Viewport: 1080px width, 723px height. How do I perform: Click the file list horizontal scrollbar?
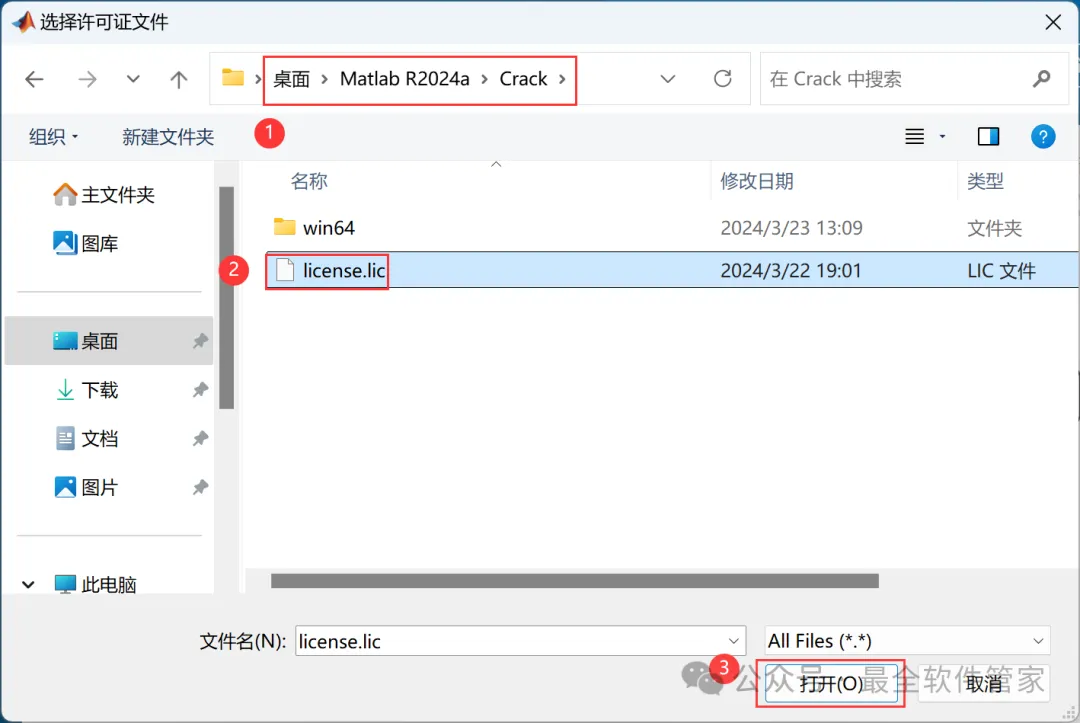coord(574,581)
